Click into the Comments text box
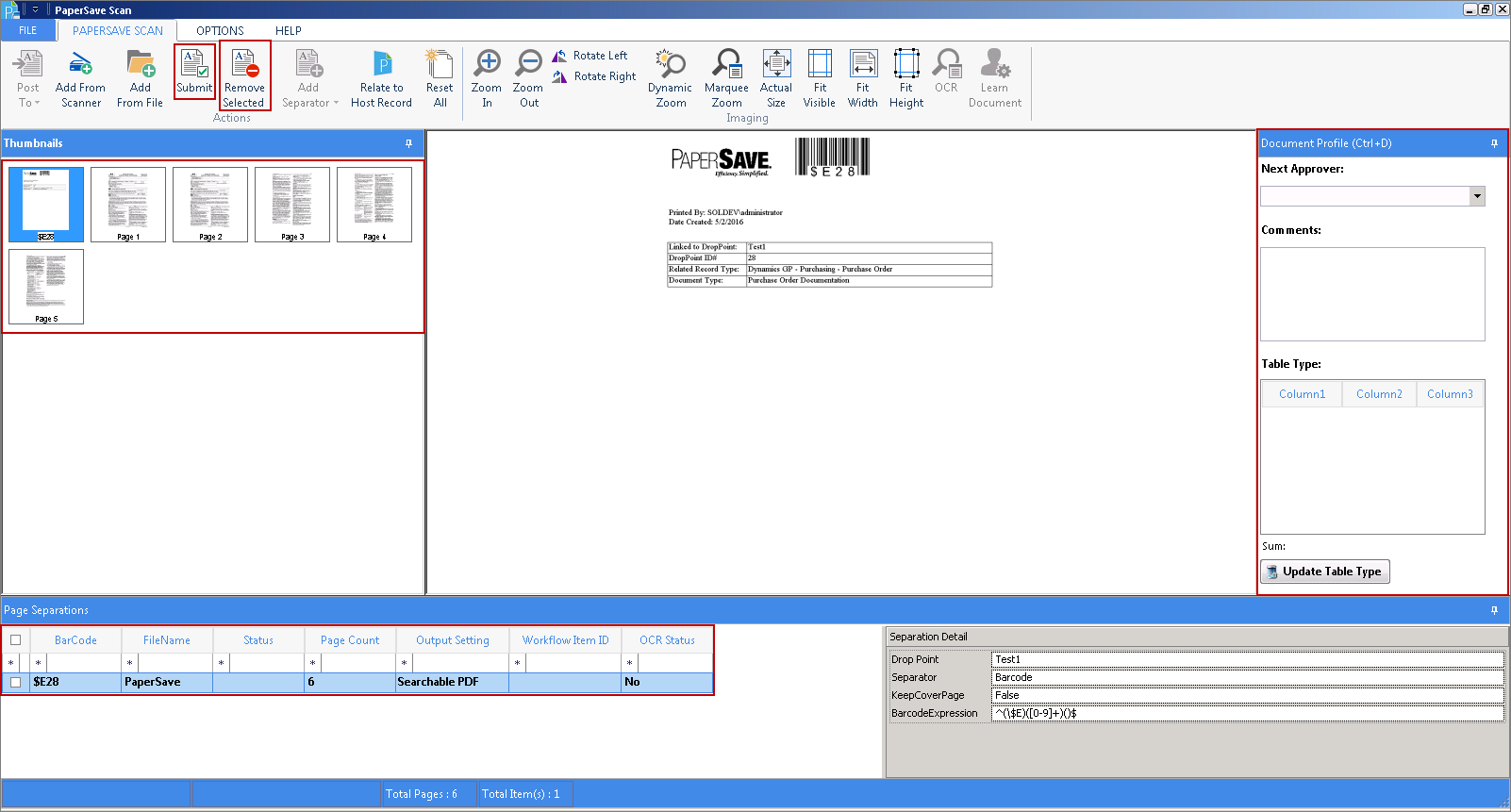 [x=1372, y=294]
